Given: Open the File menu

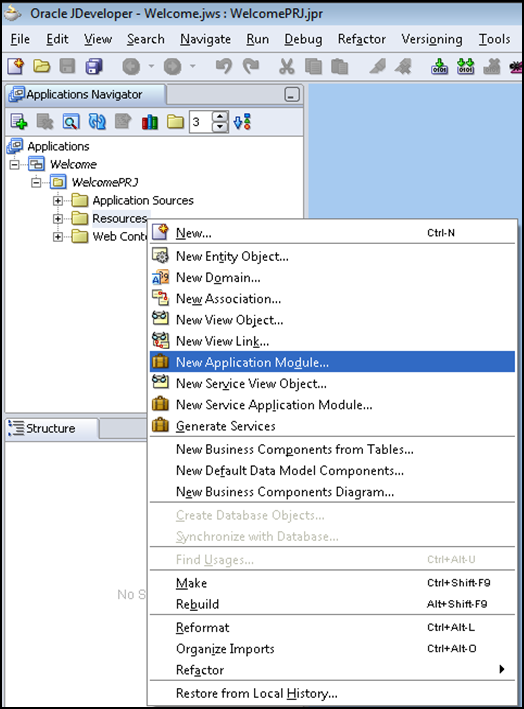Looking at the screenshot, I should click(x=20, y=39).
